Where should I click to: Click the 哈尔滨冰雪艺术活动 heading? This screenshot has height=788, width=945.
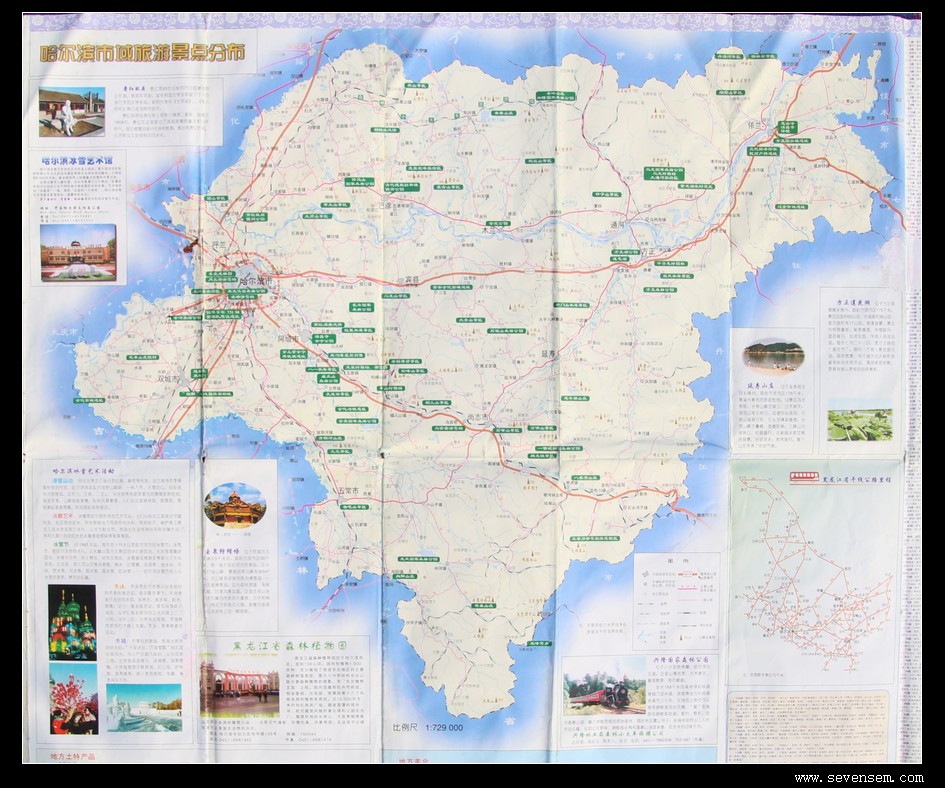tap(83, 470)
